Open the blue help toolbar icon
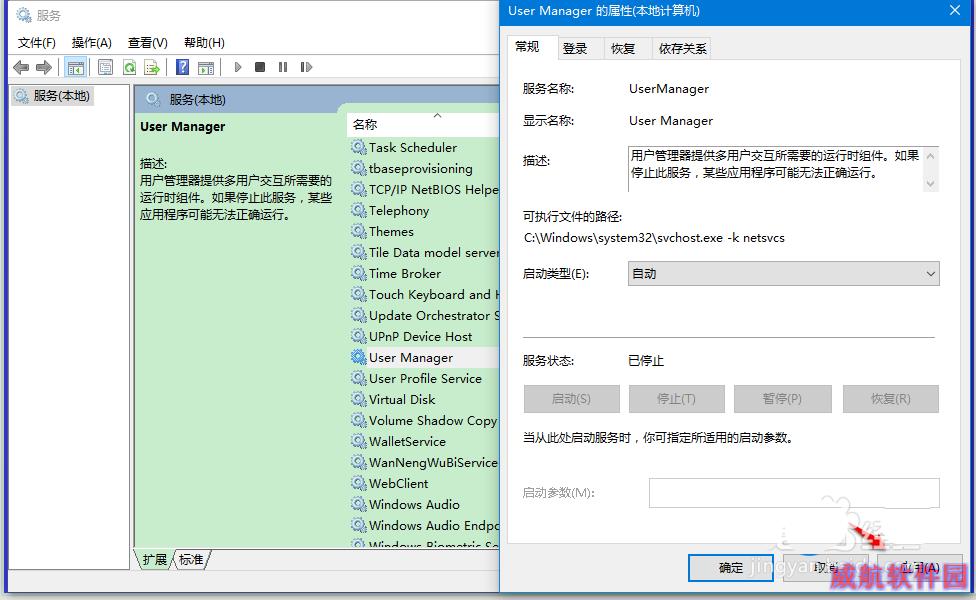Viewport: 976px width, 600px height. [x=182, y=67]
